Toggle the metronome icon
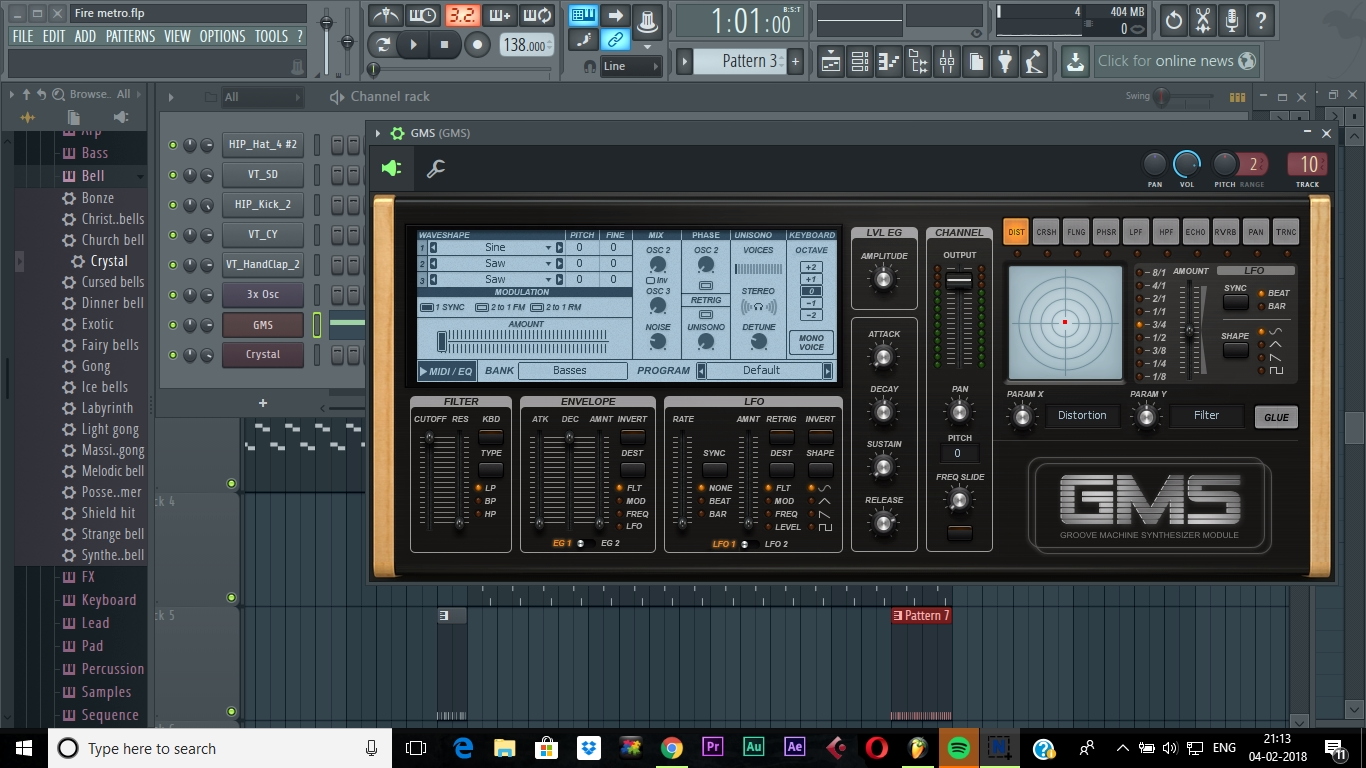The width and height of the screenshot is (1366, 768). [x=385, y=16]
